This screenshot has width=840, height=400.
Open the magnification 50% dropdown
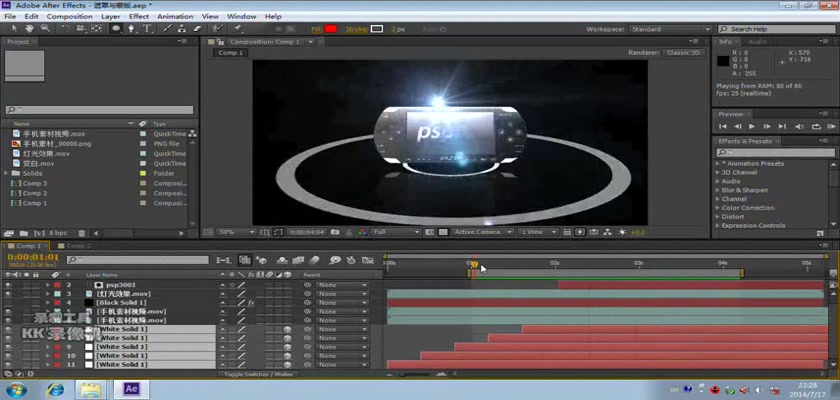tap(236, 232)
